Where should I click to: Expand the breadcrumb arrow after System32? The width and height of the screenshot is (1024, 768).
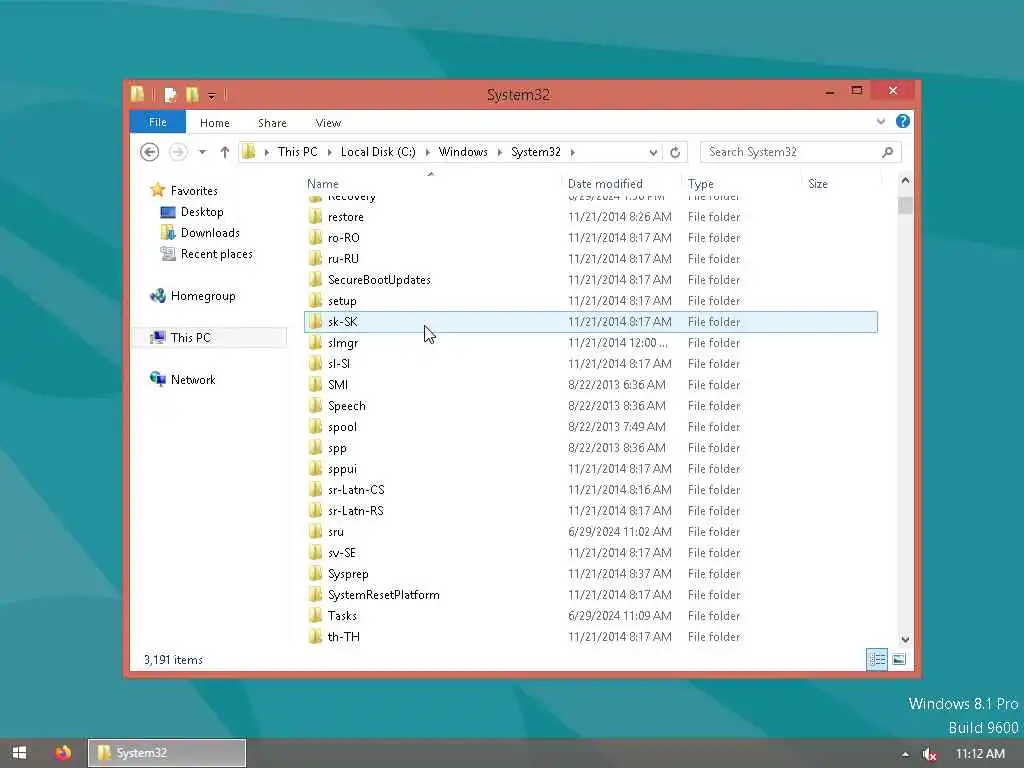coord(573,152)
